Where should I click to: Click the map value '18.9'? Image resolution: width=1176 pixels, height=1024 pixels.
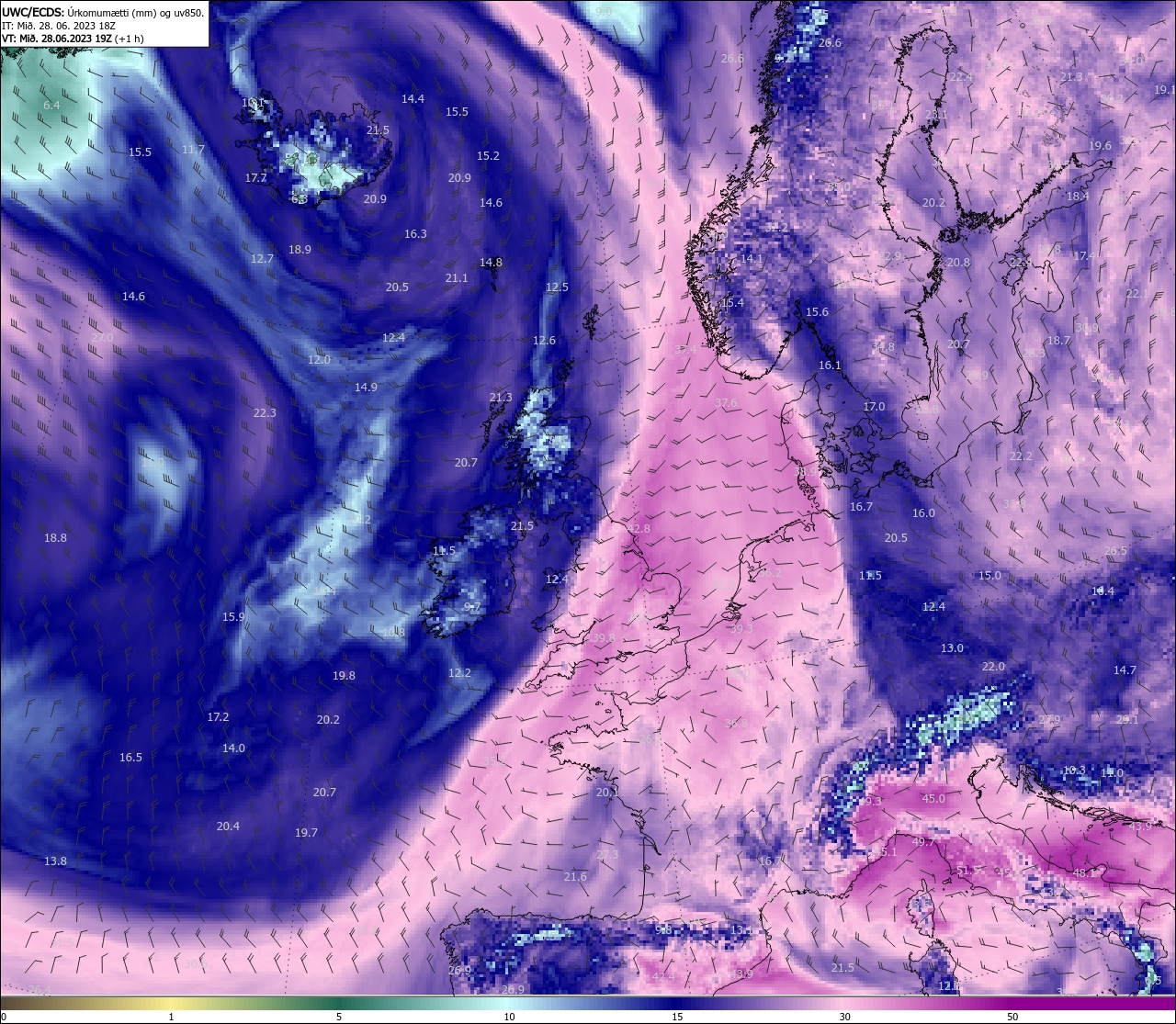click(x=300, y=250)
